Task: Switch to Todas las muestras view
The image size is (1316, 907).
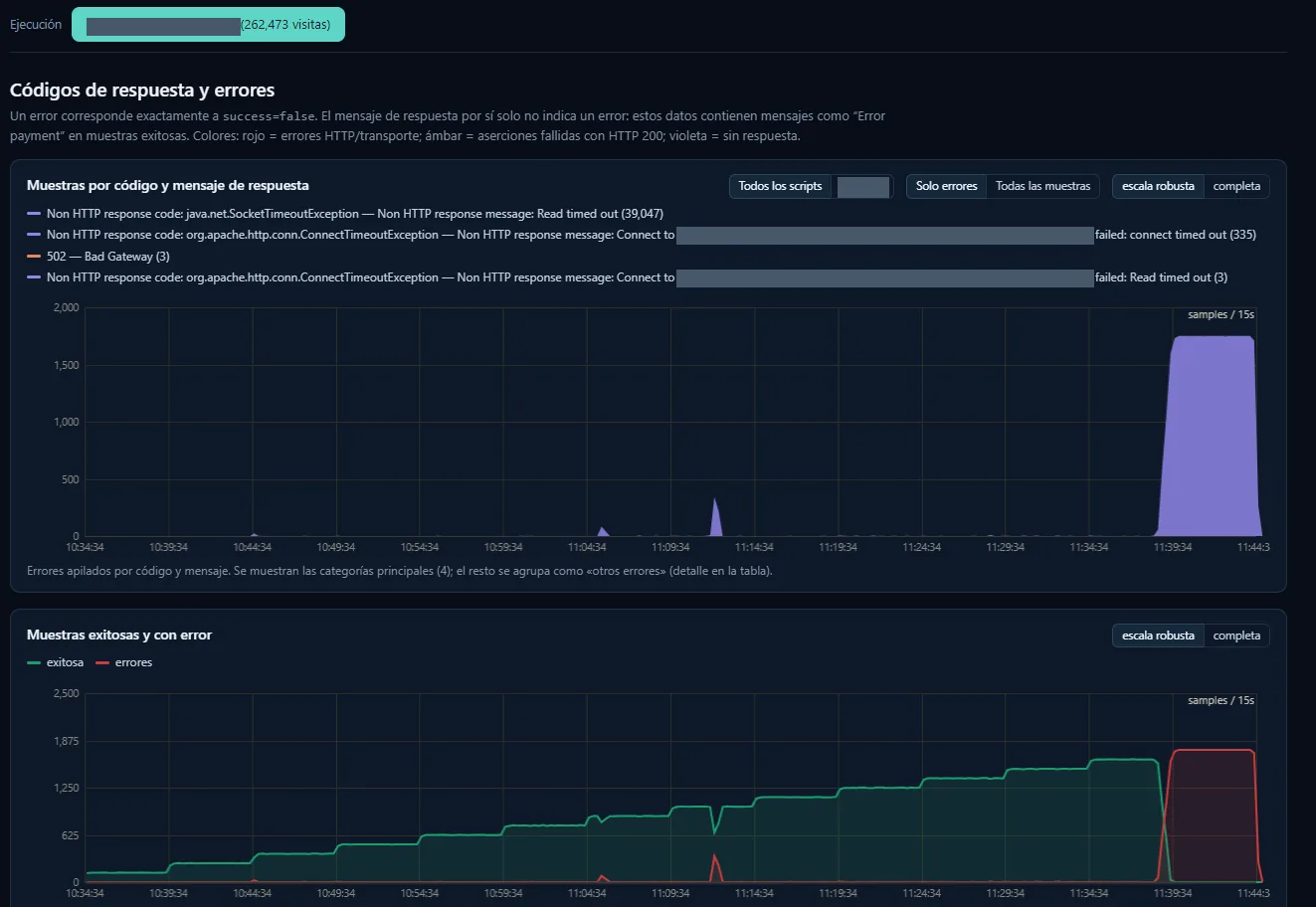Action: click(x=1042, y=186)
